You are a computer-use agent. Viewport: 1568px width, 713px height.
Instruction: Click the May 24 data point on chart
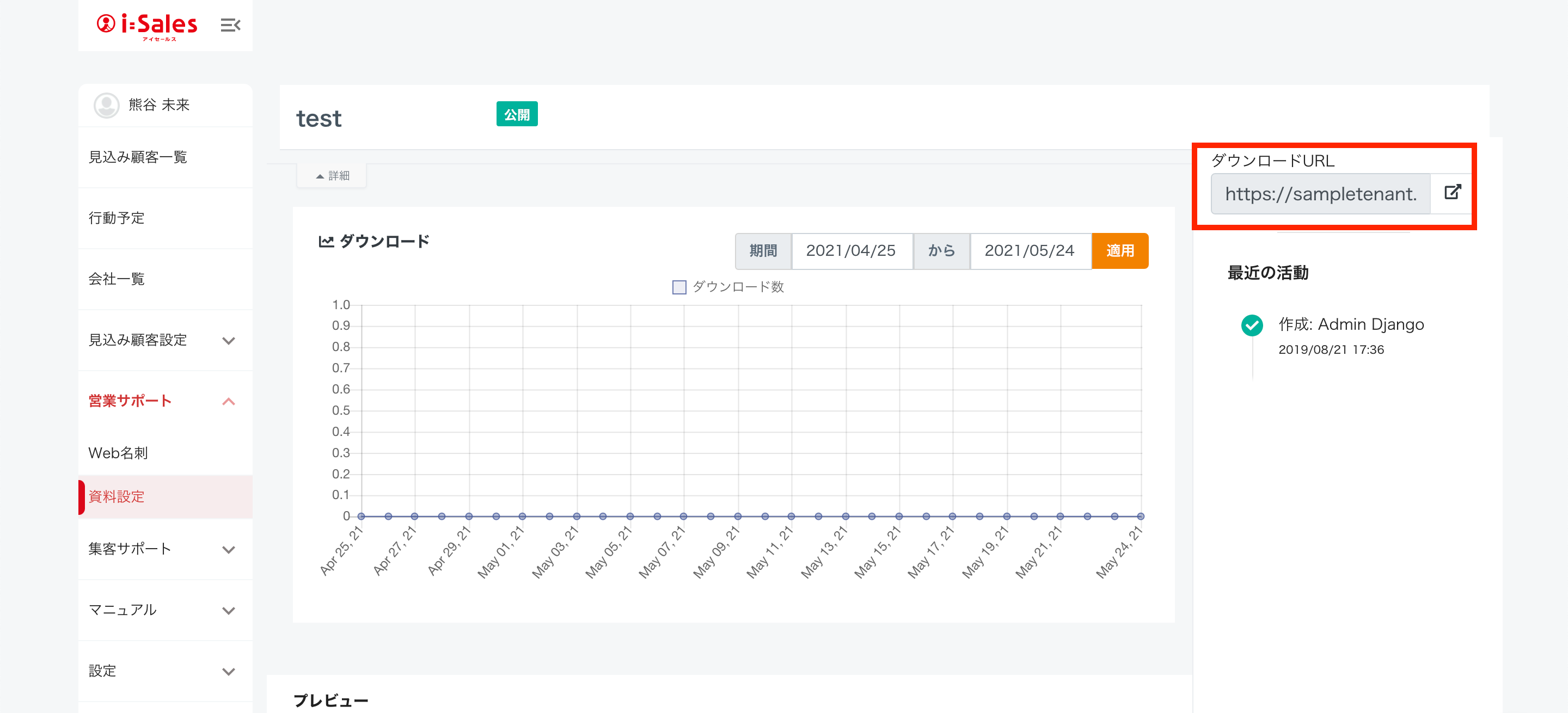1140,517
